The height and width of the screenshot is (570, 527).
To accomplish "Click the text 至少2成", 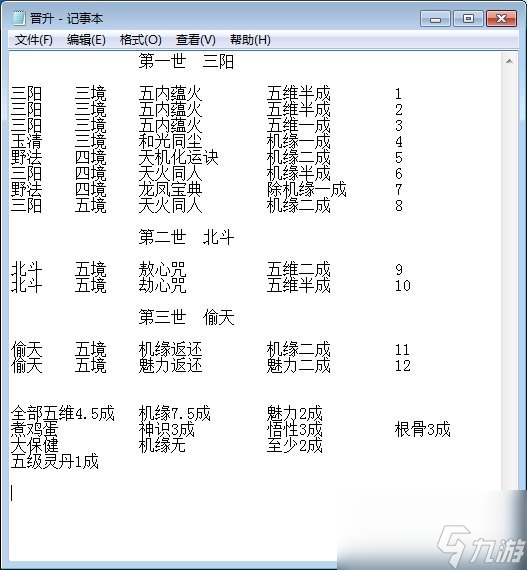I will pyautogui.click(x=294, y=445).
